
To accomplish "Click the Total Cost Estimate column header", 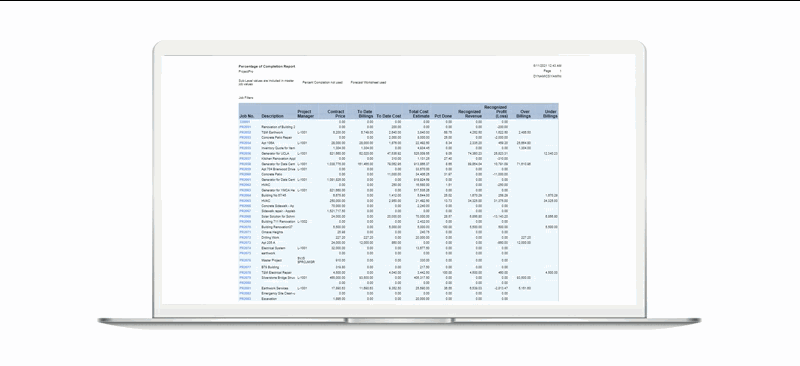I will [419, 113].
